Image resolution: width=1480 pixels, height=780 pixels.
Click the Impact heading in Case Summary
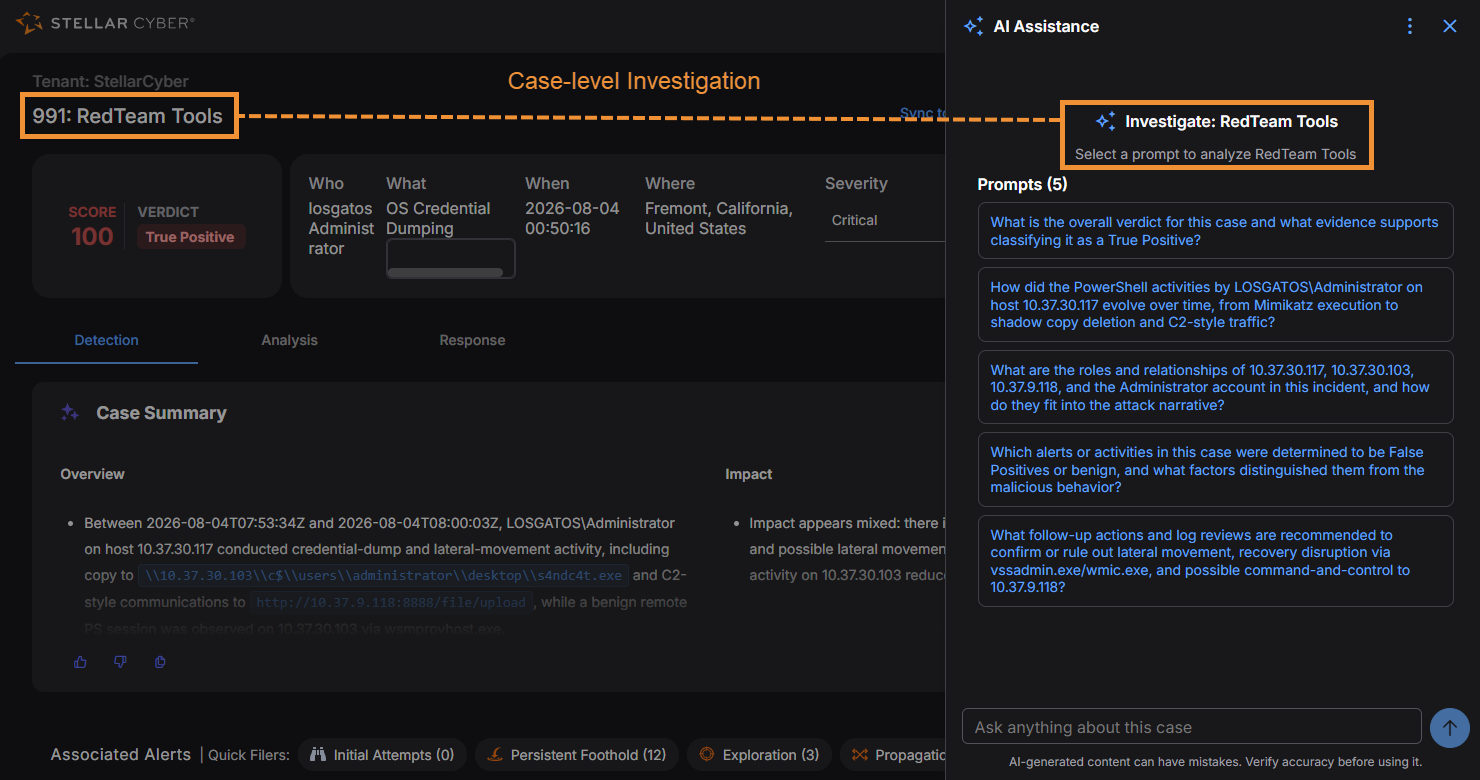click(749, 474)
